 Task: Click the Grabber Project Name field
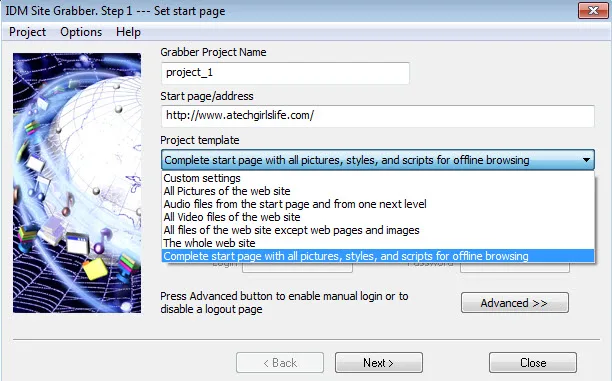click(285, 73)
